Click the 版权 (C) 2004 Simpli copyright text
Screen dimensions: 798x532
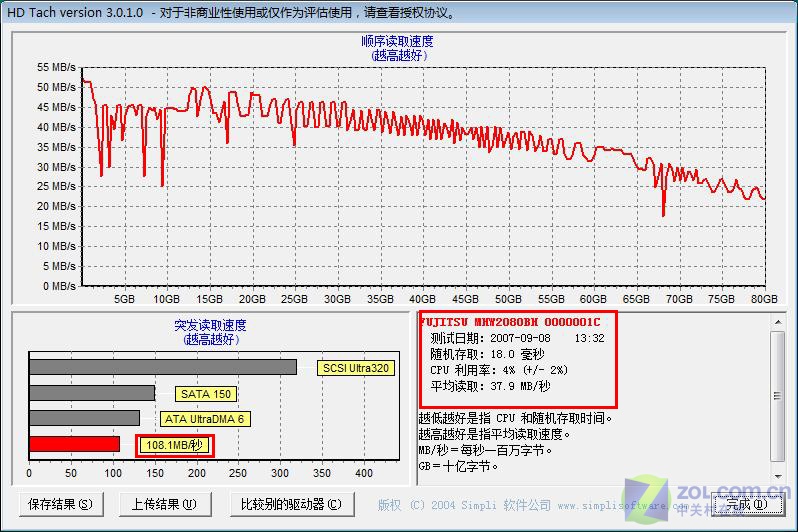pos(464,505)
